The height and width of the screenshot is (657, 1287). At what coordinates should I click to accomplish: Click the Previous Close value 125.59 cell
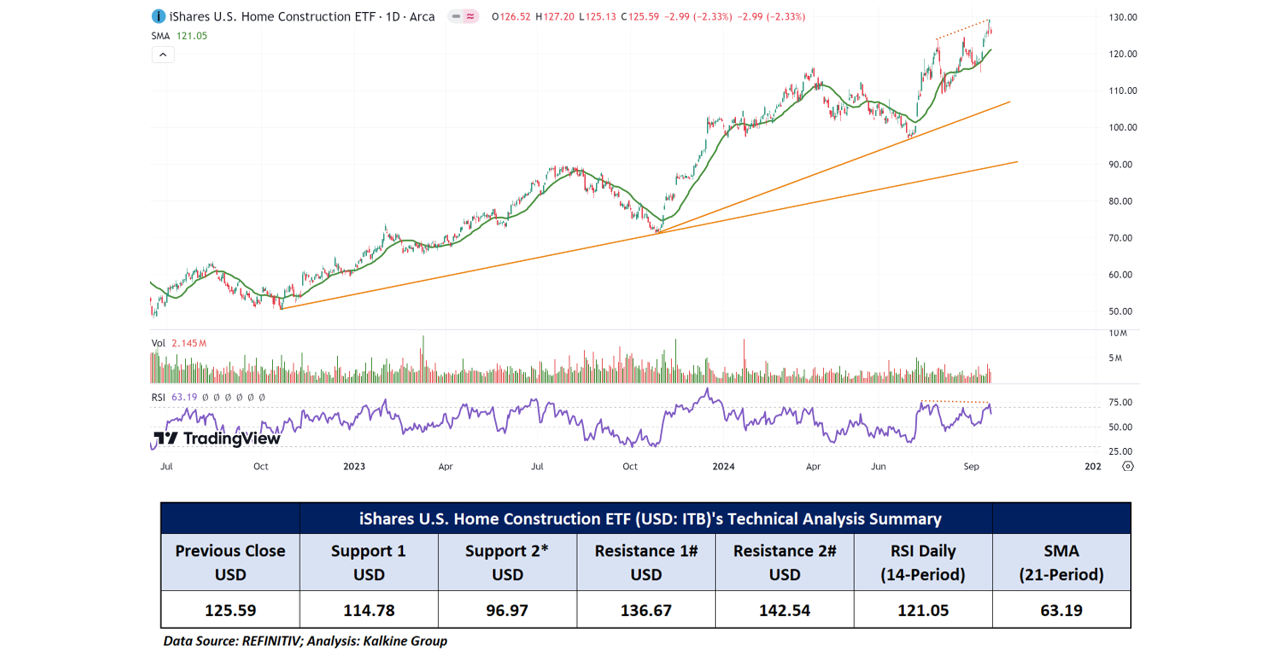[x=230, y=610]
